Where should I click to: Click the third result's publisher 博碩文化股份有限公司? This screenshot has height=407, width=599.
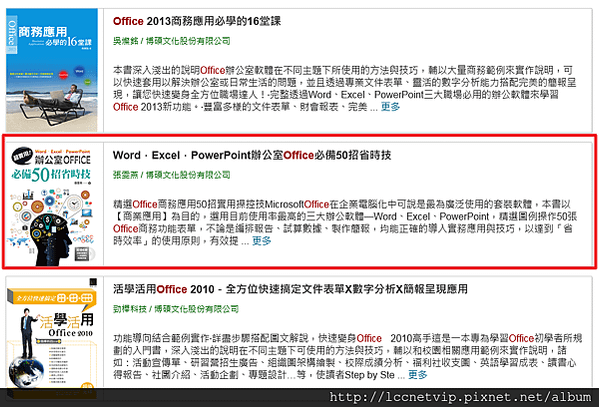[196, 309]
